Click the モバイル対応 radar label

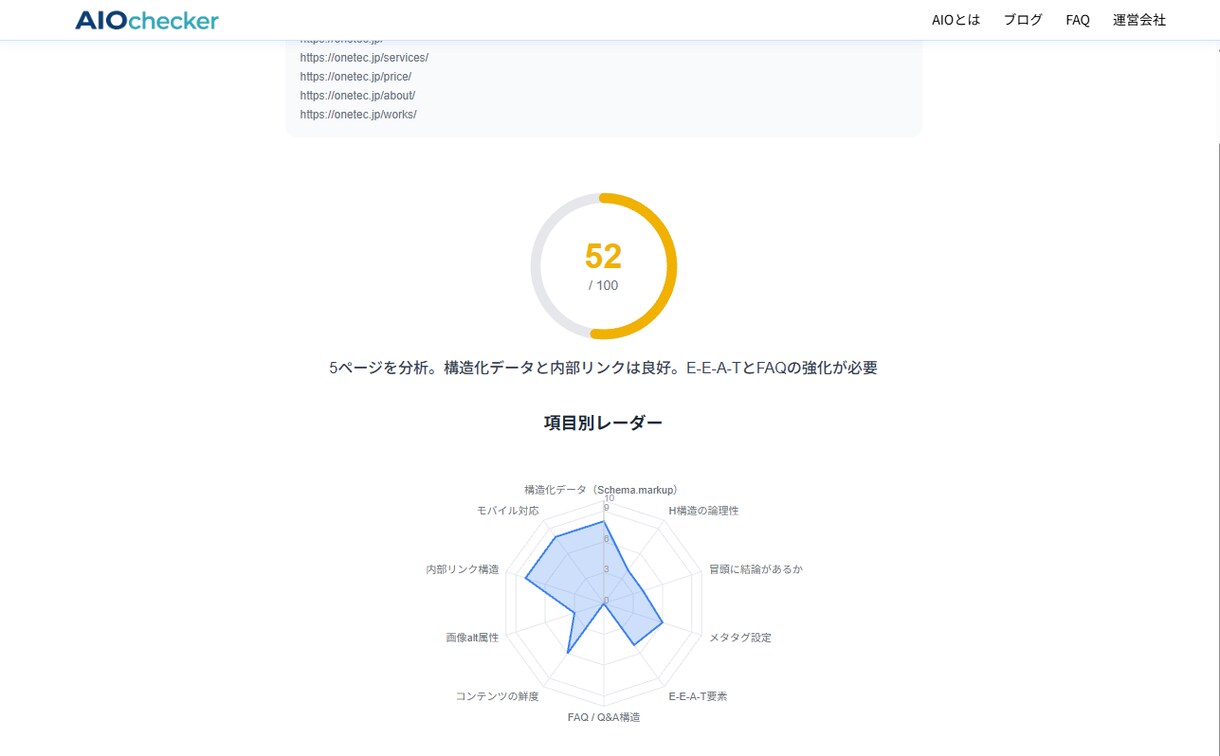point(508,511)
